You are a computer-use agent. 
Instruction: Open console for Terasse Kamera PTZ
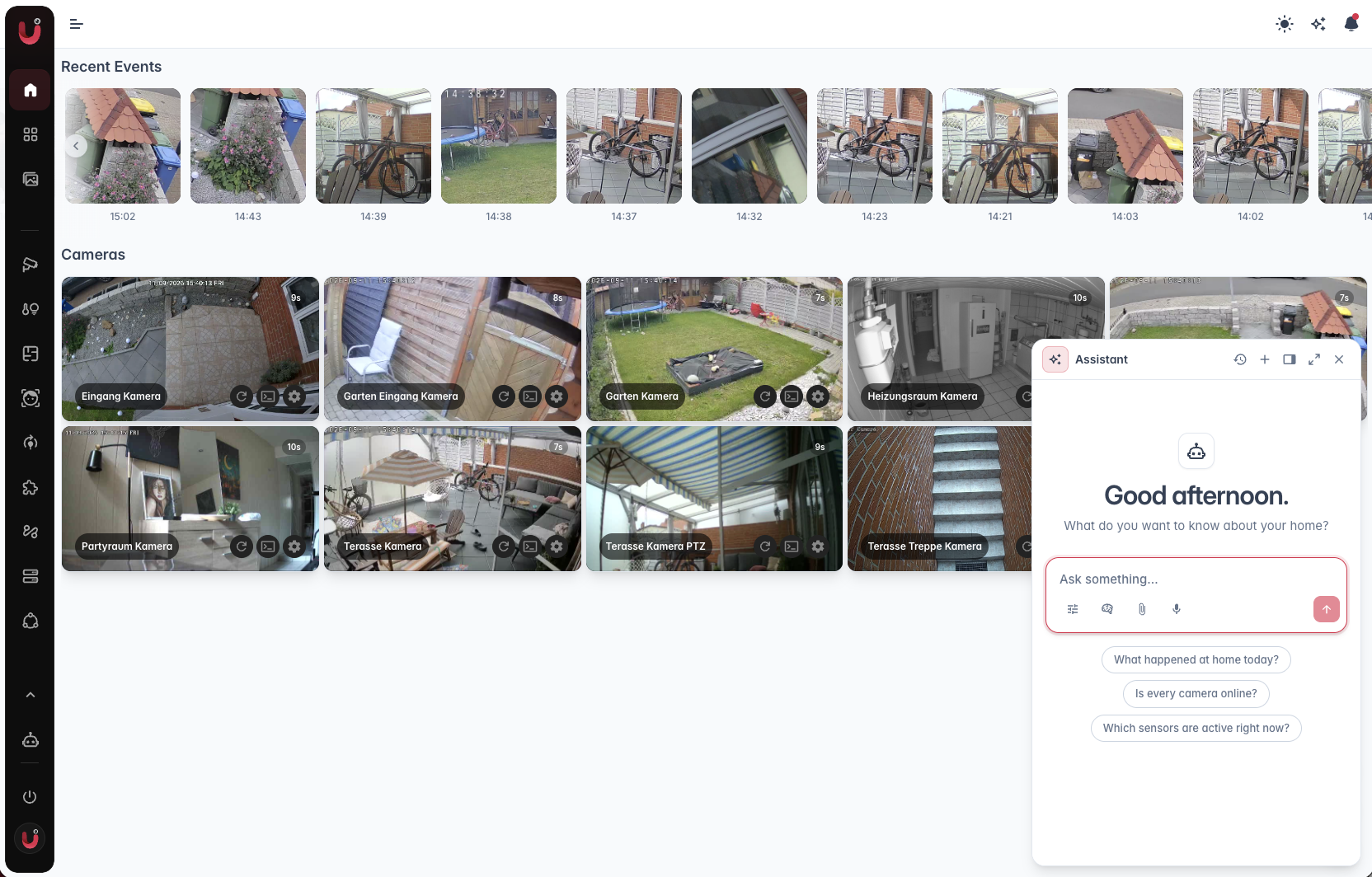pos(792,546)
